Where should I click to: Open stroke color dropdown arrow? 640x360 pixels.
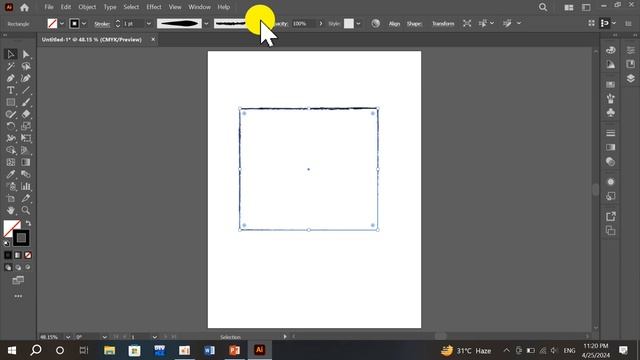coord(84,24)
